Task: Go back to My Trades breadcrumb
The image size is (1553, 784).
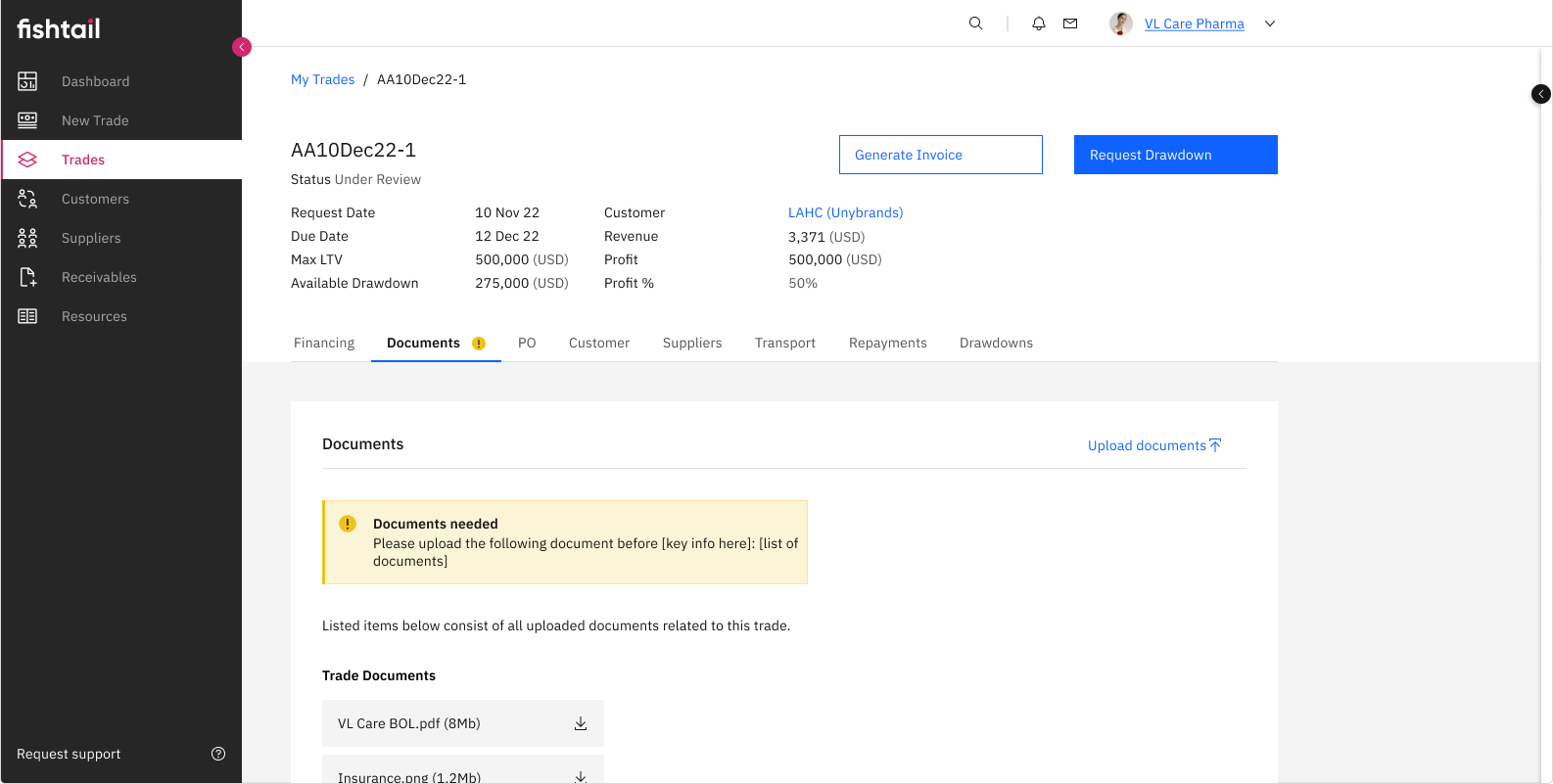Action: 322,79
